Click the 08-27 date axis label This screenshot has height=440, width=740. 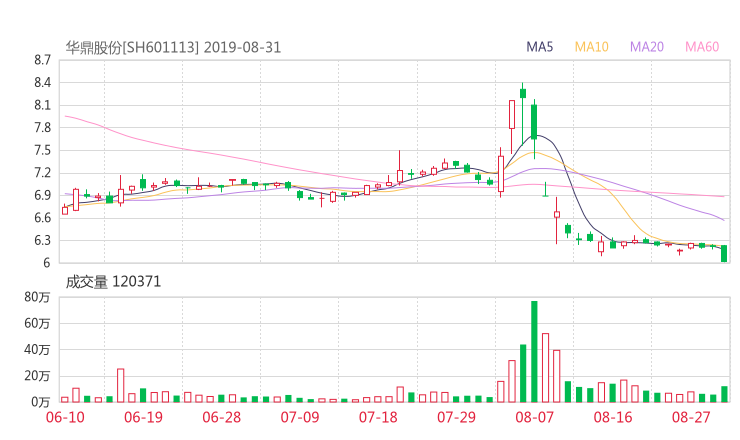pos(691,417)
